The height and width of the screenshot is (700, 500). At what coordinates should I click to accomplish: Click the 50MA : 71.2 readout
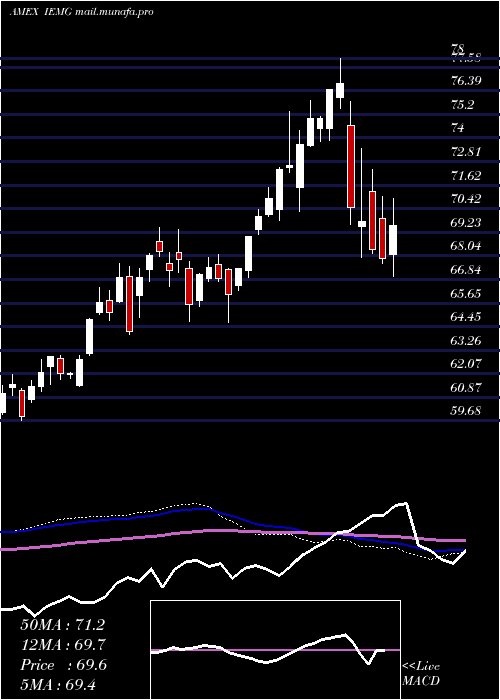pos(63,625)
